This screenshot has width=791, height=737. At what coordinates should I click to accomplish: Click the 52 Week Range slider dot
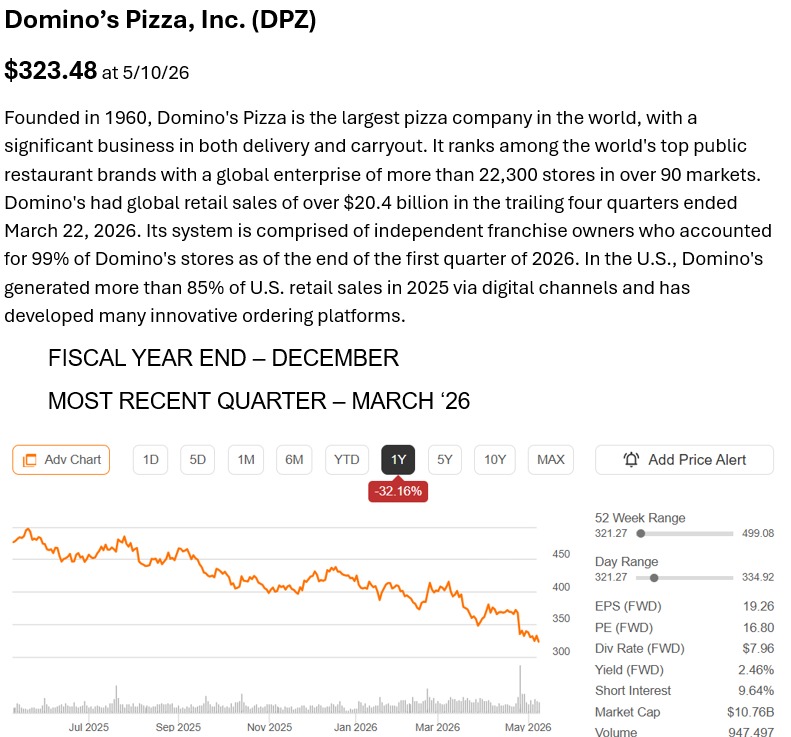641,534
